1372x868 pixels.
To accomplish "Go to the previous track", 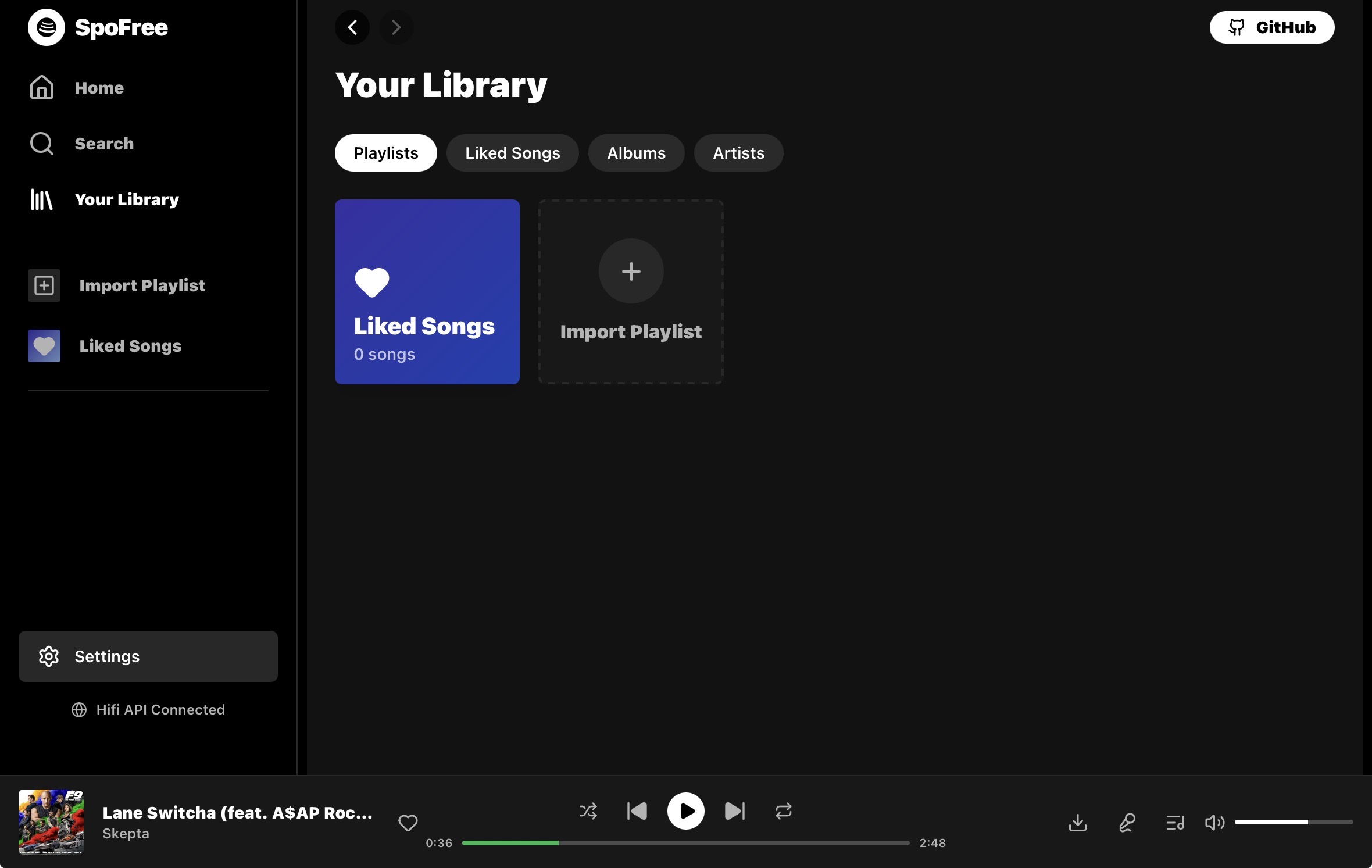I will (x=637, y=811).
